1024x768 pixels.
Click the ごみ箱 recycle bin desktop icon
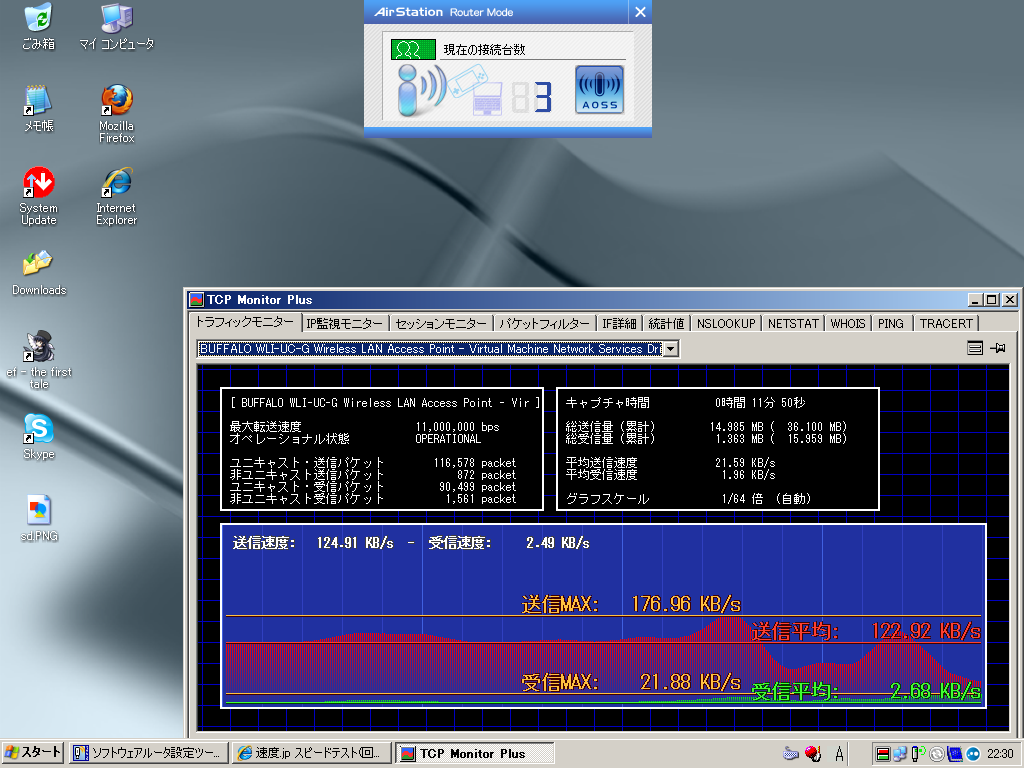tap(39, 27)
